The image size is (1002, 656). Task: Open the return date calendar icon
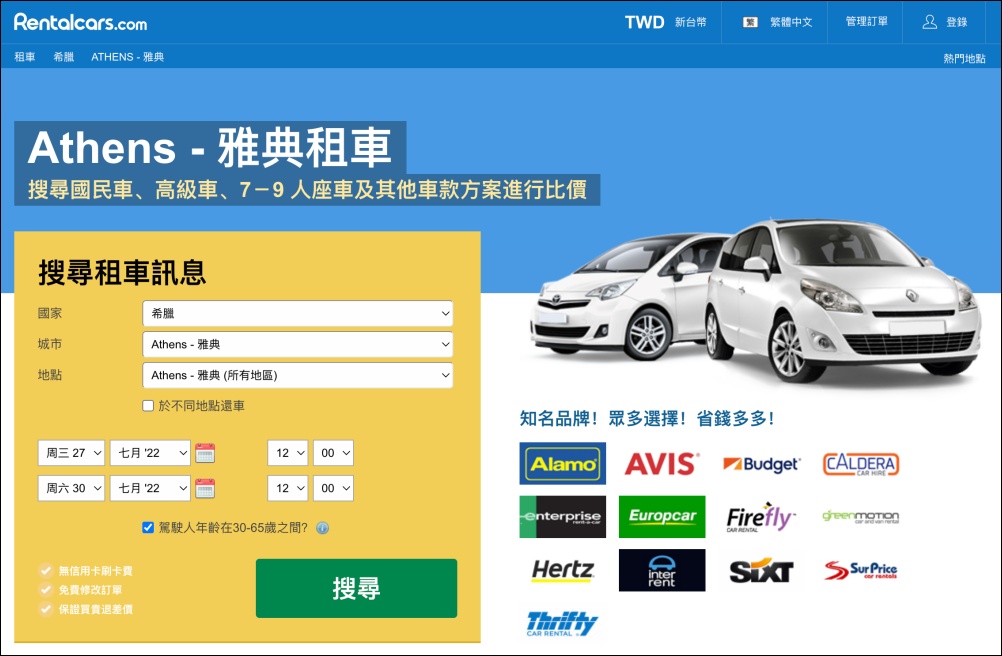coord(204,488)
